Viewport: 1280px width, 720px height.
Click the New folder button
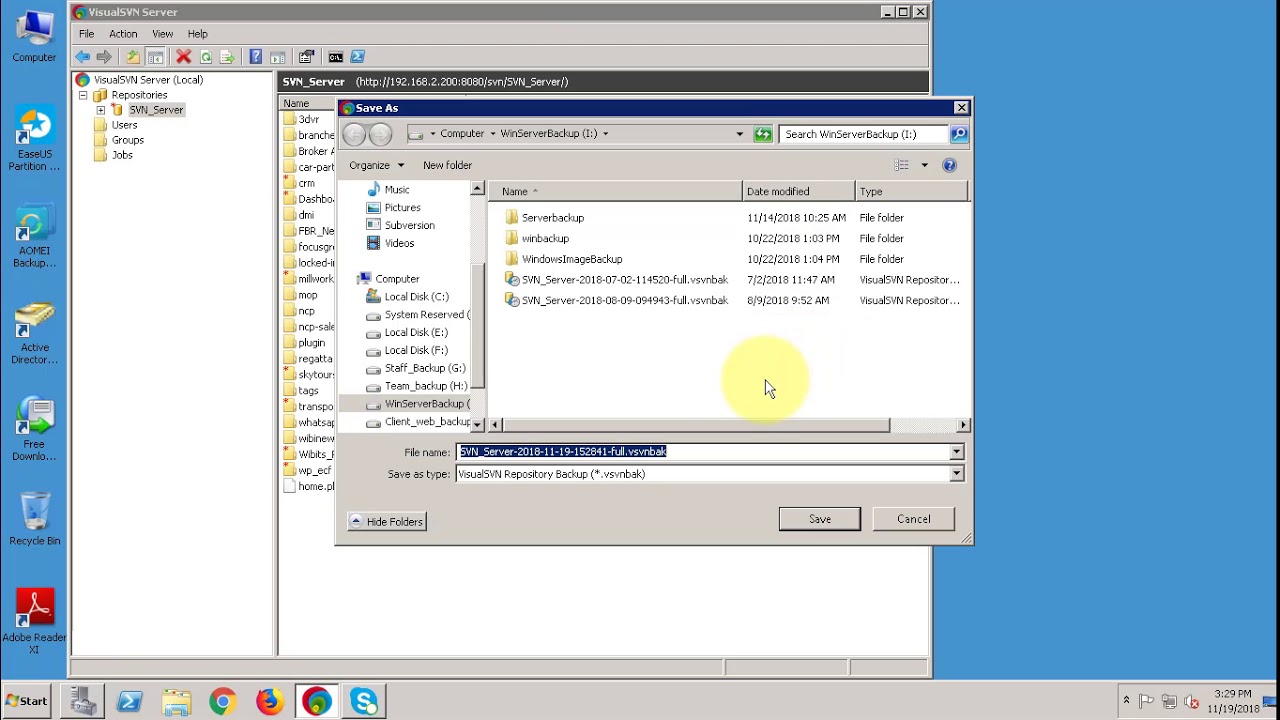tap(447, 165)
